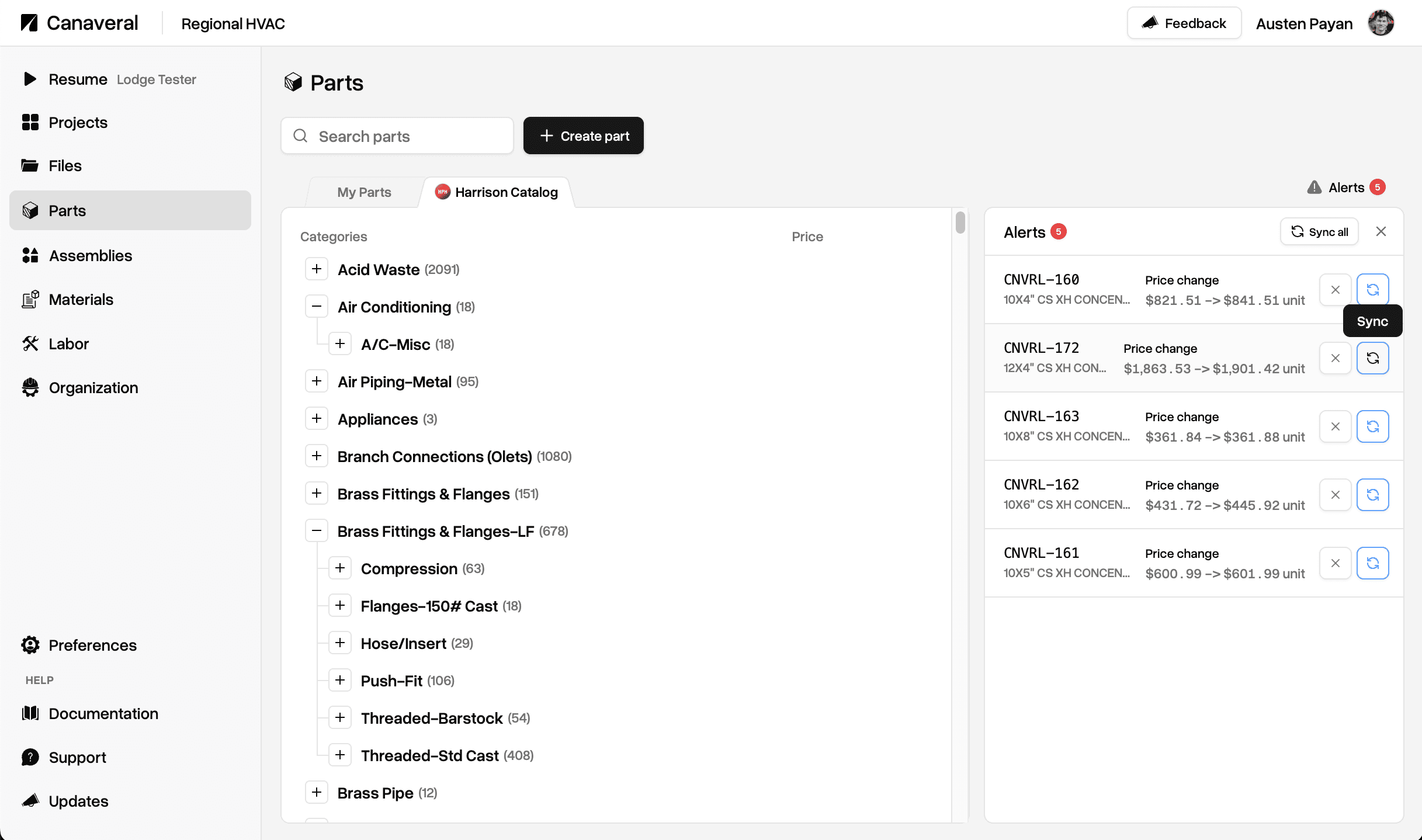This screenshot has width=1422, height=840.
Task: Click the Canaveral logo icon
Action: (x=29, y=23)
